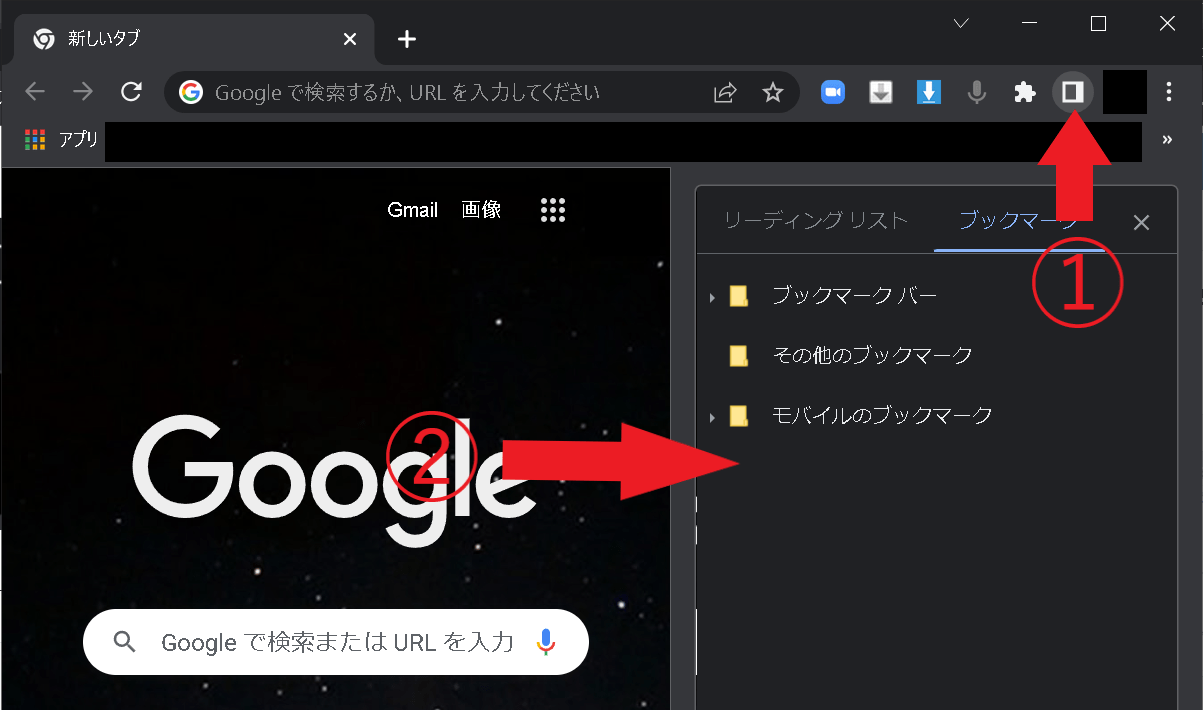This screenshot has height=710, width=1203.
Task: Show hidden bookmarks with » chevron
Action: (1167, 140)
